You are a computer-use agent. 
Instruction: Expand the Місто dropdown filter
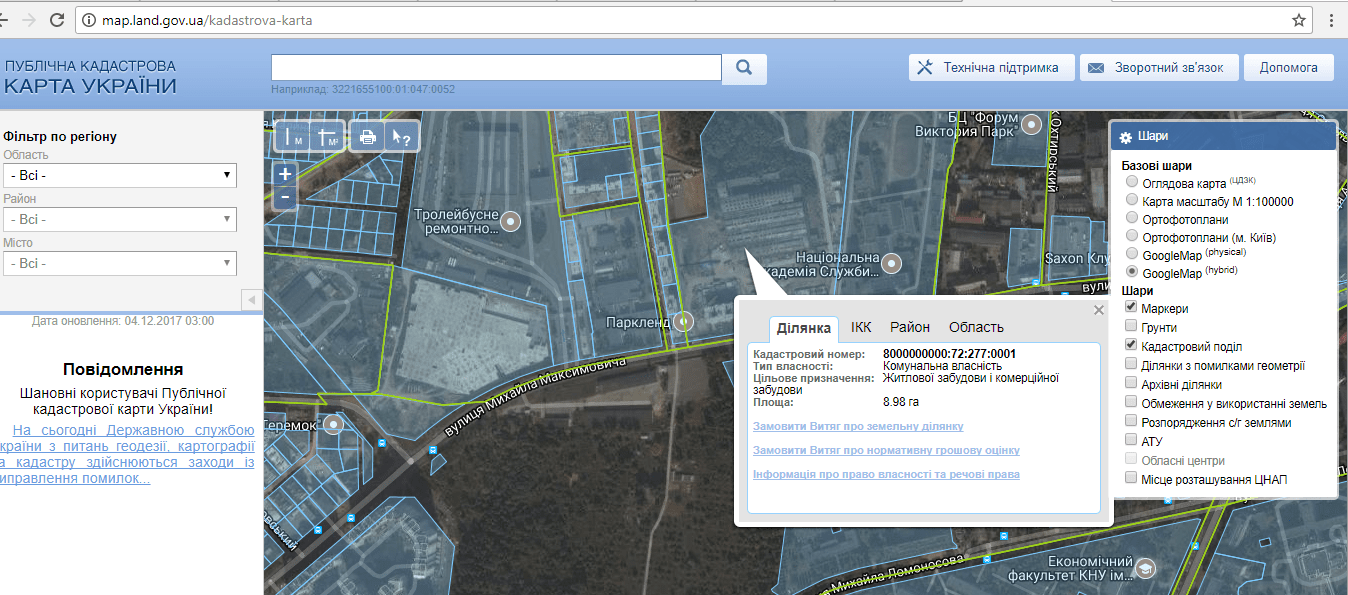click(120, 263)
